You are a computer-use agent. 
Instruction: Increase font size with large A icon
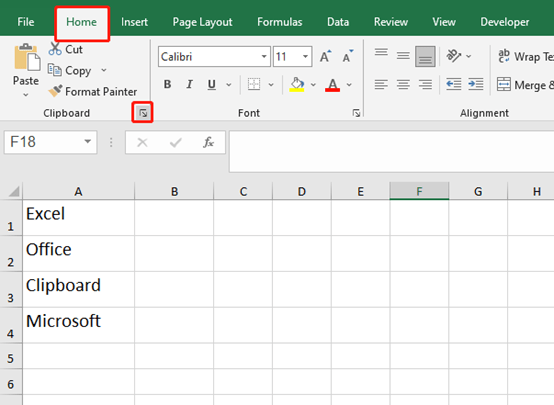click(325, 56)
